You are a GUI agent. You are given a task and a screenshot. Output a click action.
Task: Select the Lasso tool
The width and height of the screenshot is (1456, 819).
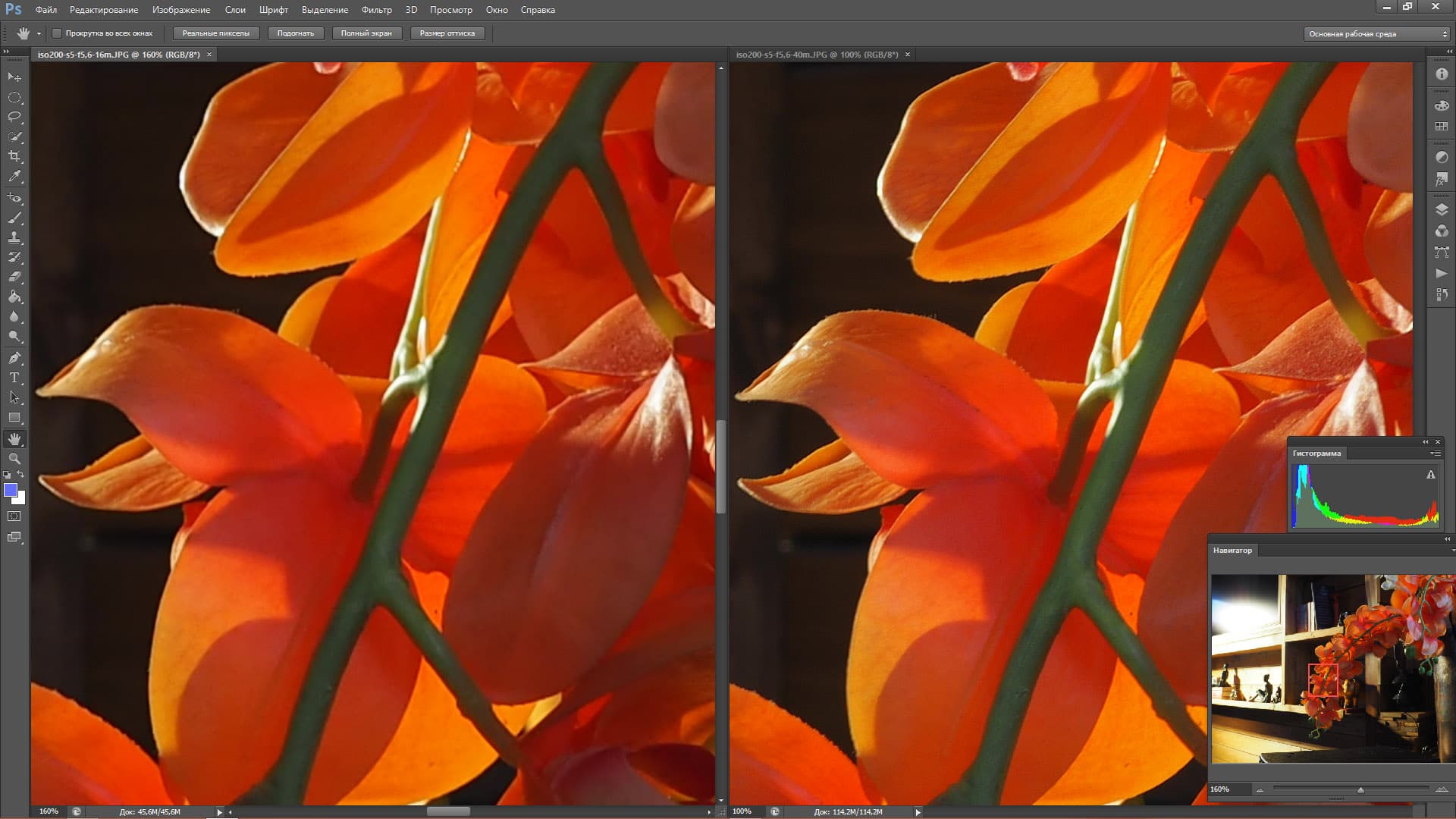point(14,117)
